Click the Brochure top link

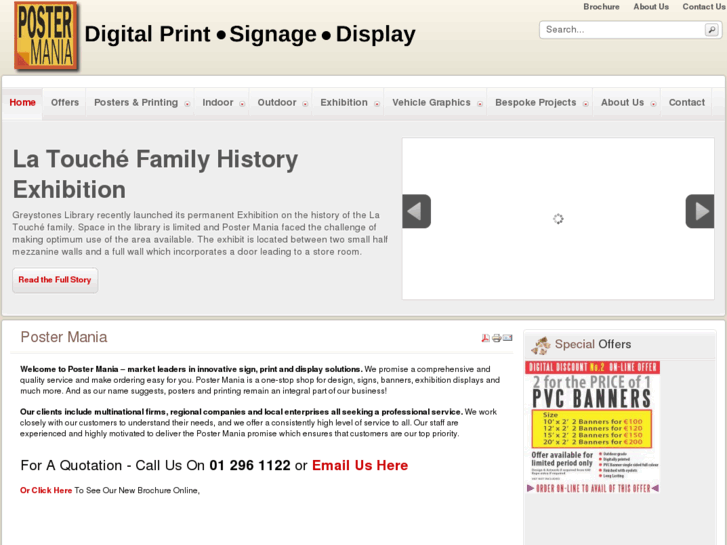point(601,7)
